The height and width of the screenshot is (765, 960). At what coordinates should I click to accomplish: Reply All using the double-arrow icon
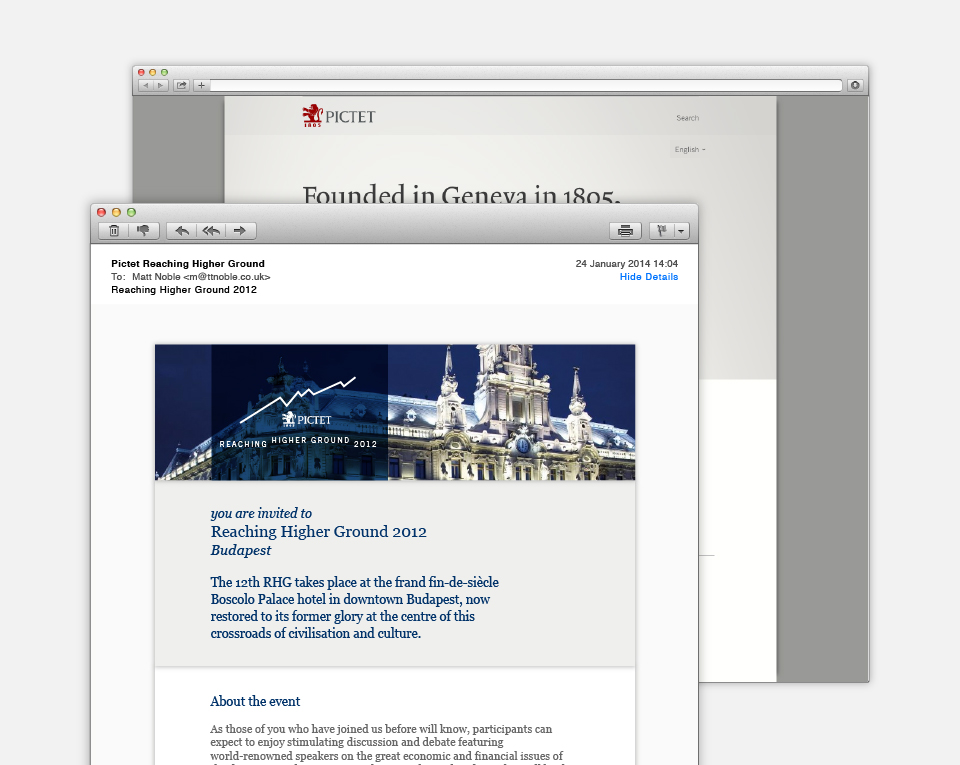click(211, 230)
